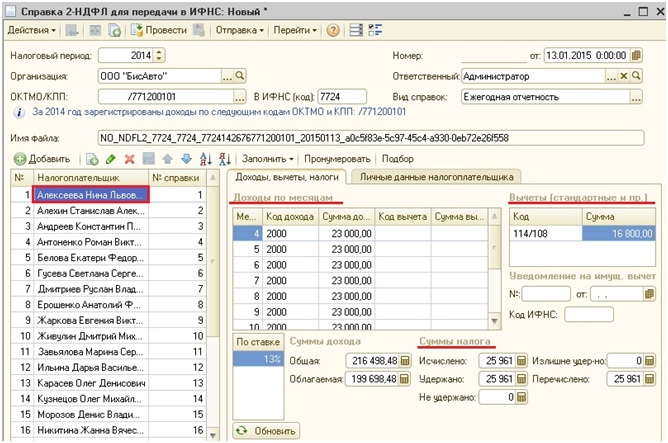Click the Пронумеровать button
Screen dimensions: 668x443
click(337, 159)
